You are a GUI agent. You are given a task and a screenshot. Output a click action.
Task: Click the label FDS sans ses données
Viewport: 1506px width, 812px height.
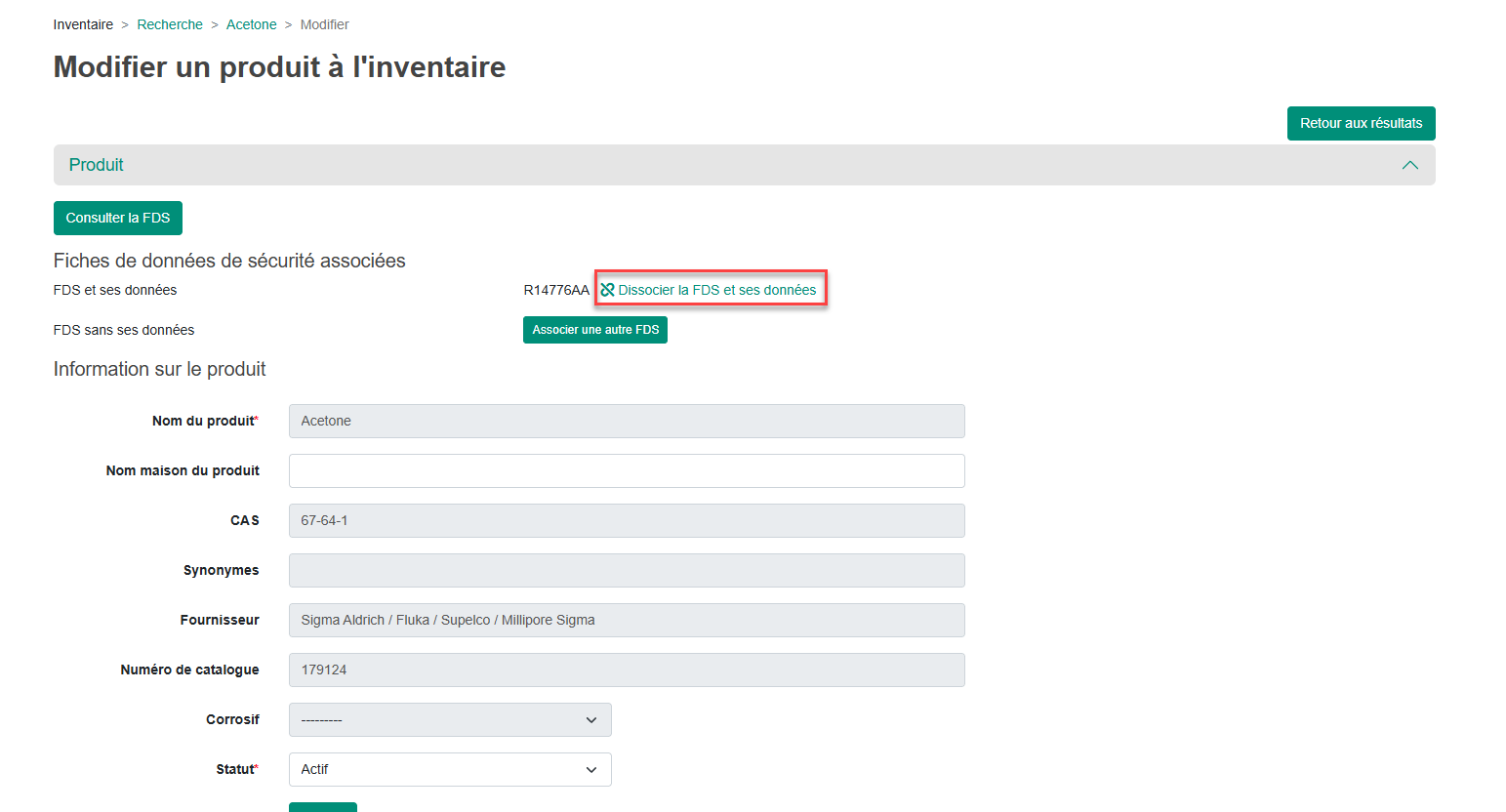coord(124,330)
